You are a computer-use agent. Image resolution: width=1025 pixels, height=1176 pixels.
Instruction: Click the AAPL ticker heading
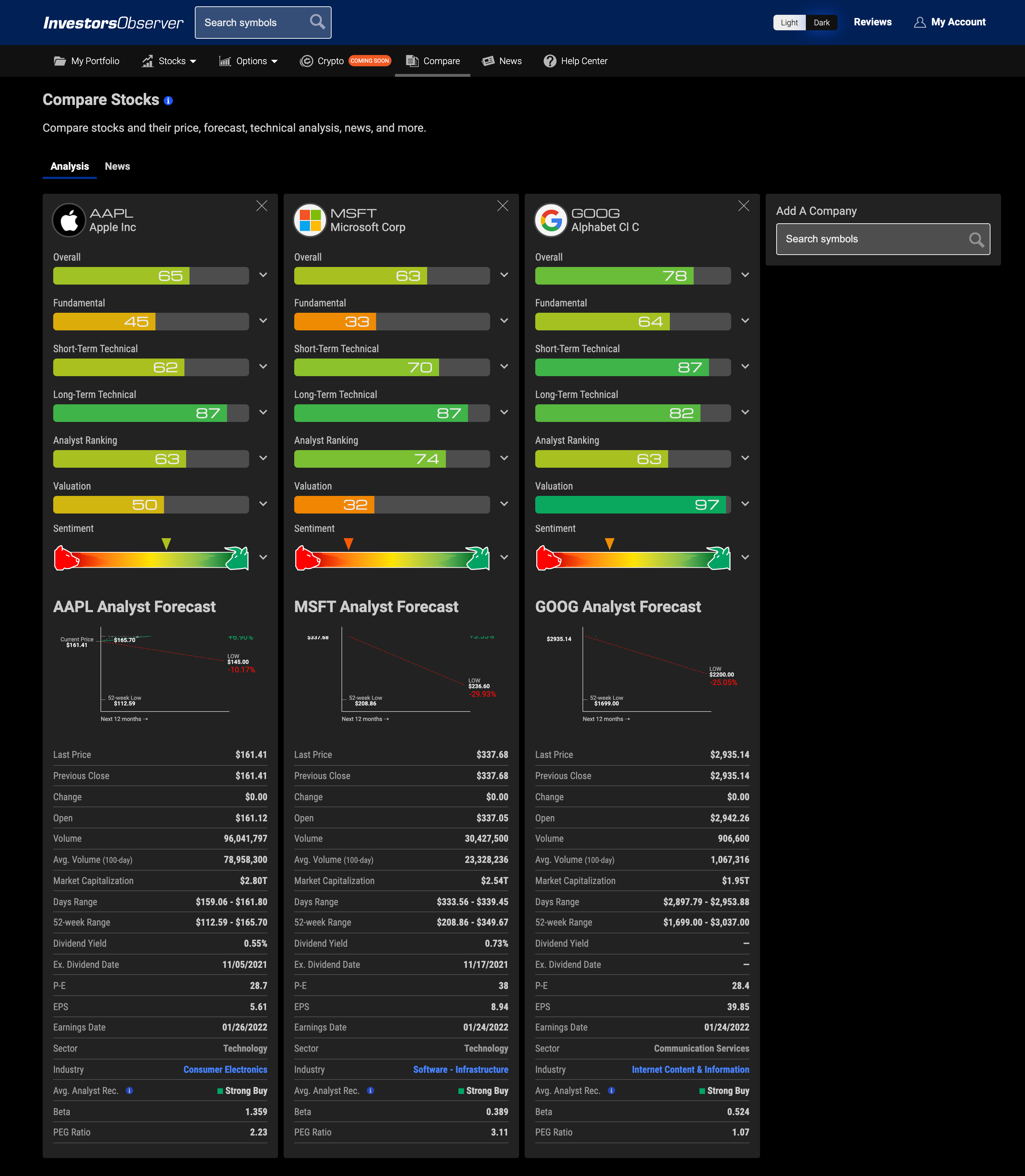(112, 213)
